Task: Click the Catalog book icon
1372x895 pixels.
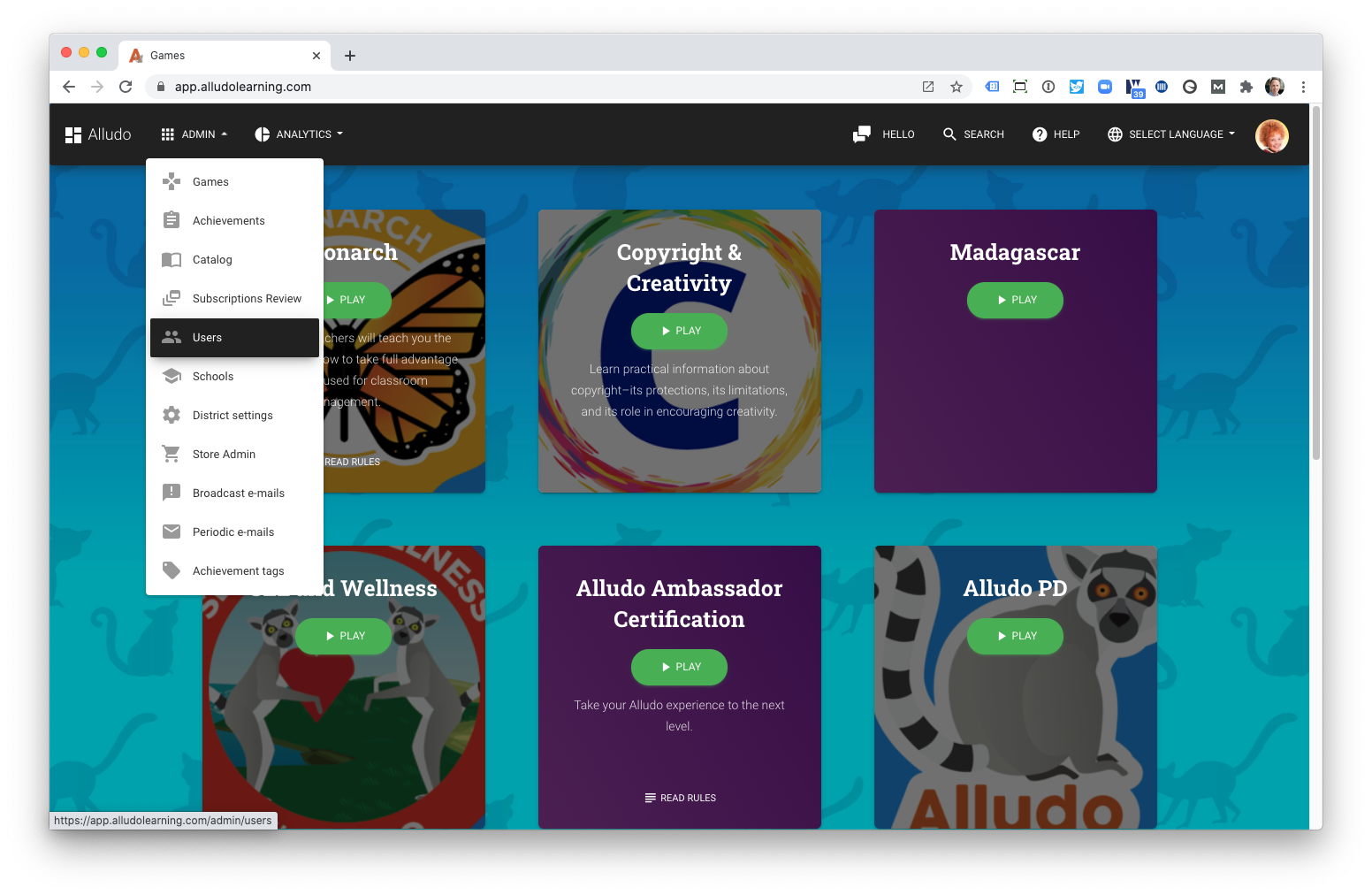Action: point(171,259)
